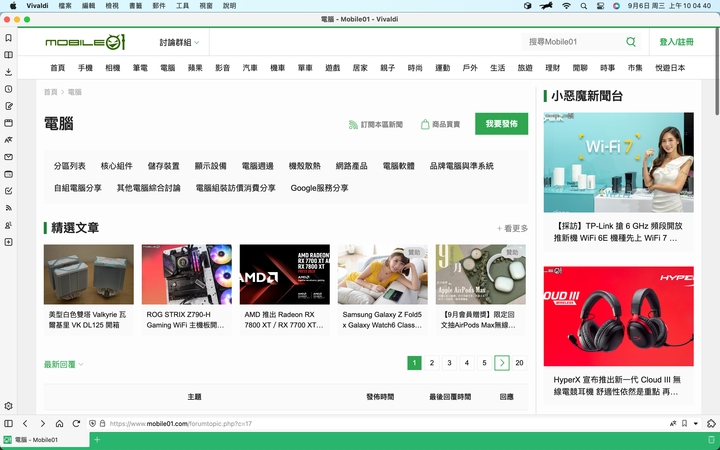View site info via padlock icon

[102, 423]
